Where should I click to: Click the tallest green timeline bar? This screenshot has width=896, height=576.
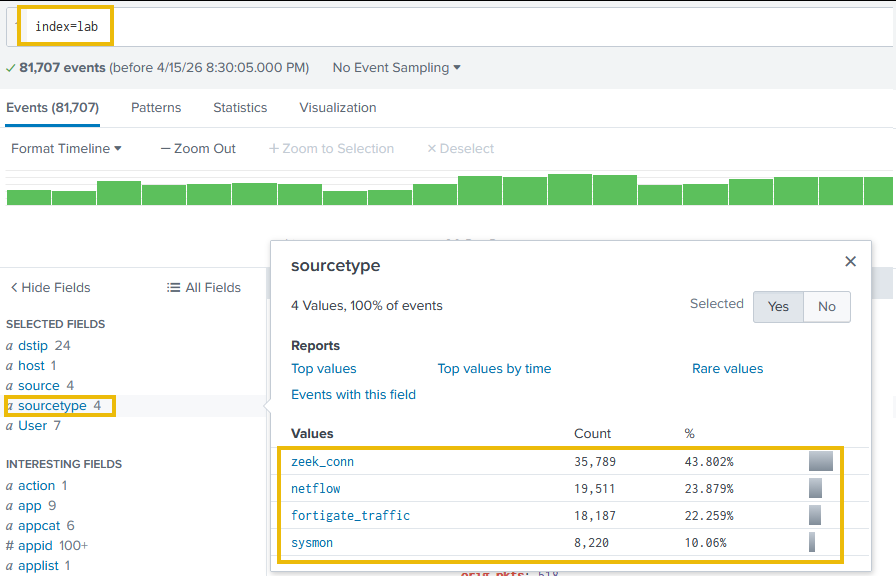pos(570,190)
